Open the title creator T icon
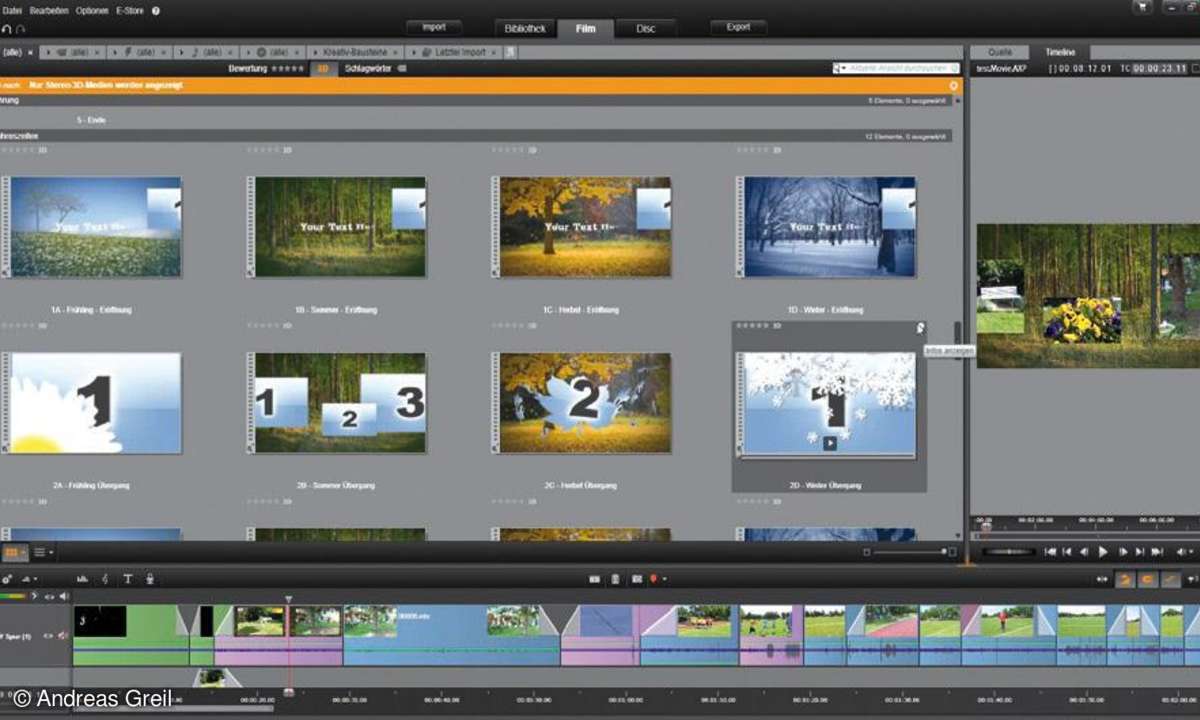The height and width of the screenshot is (720, 1200). [x=127, y=578]
